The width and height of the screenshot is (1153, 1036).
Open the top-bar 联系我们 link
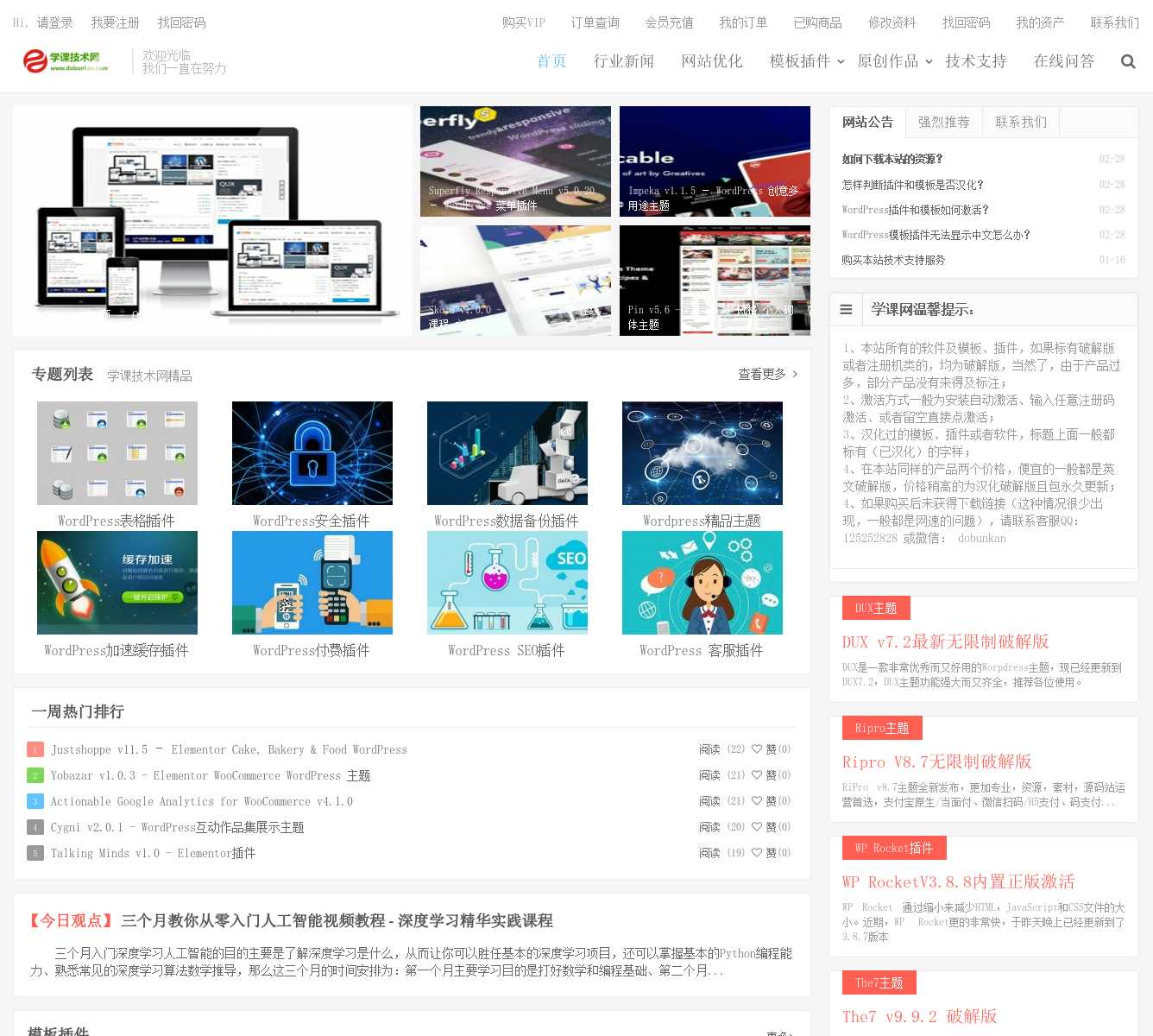click(x=1114, y=22)
